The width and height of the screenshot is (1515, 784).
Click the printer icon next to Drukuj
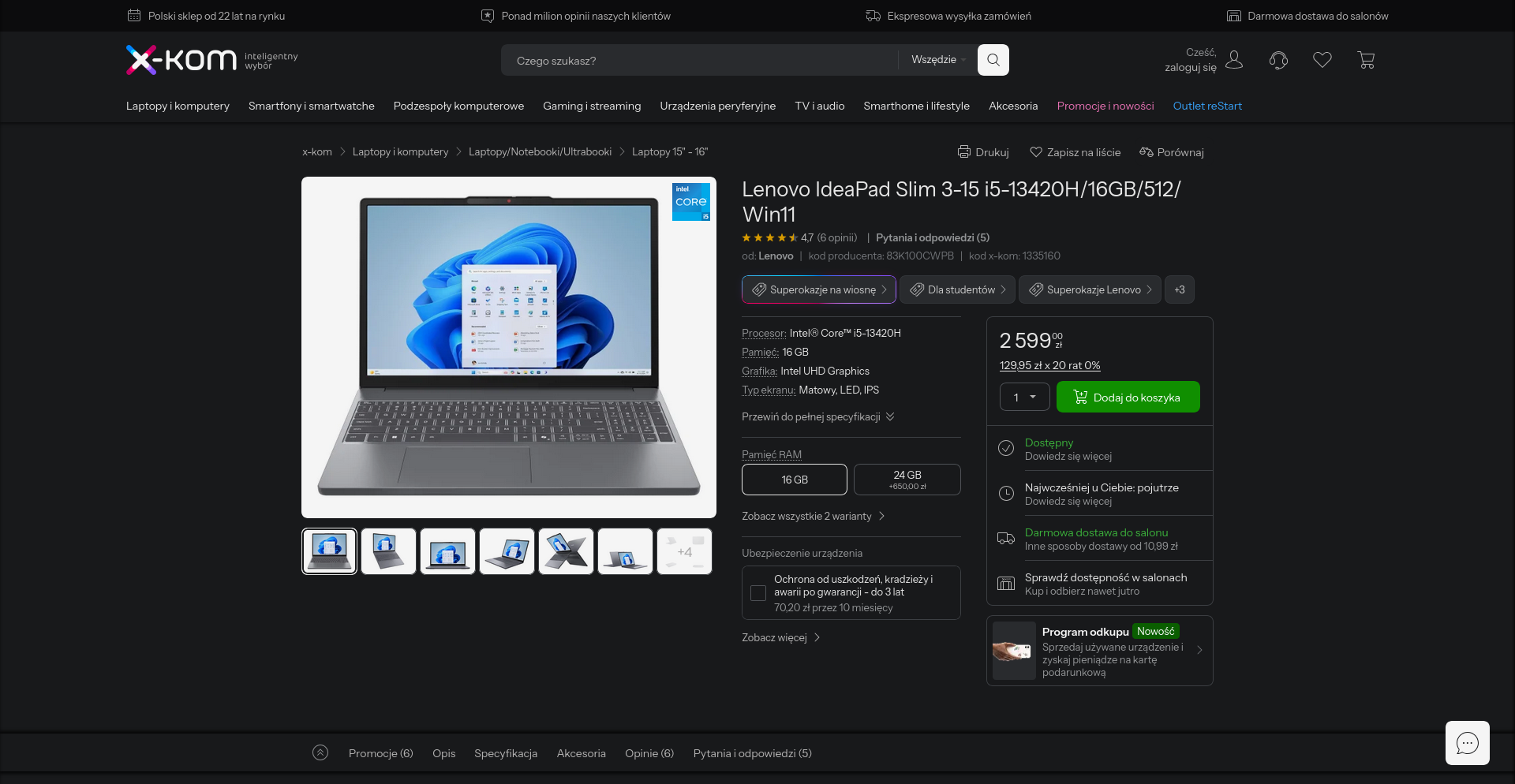pyautogui.click(x=964, y=151)
